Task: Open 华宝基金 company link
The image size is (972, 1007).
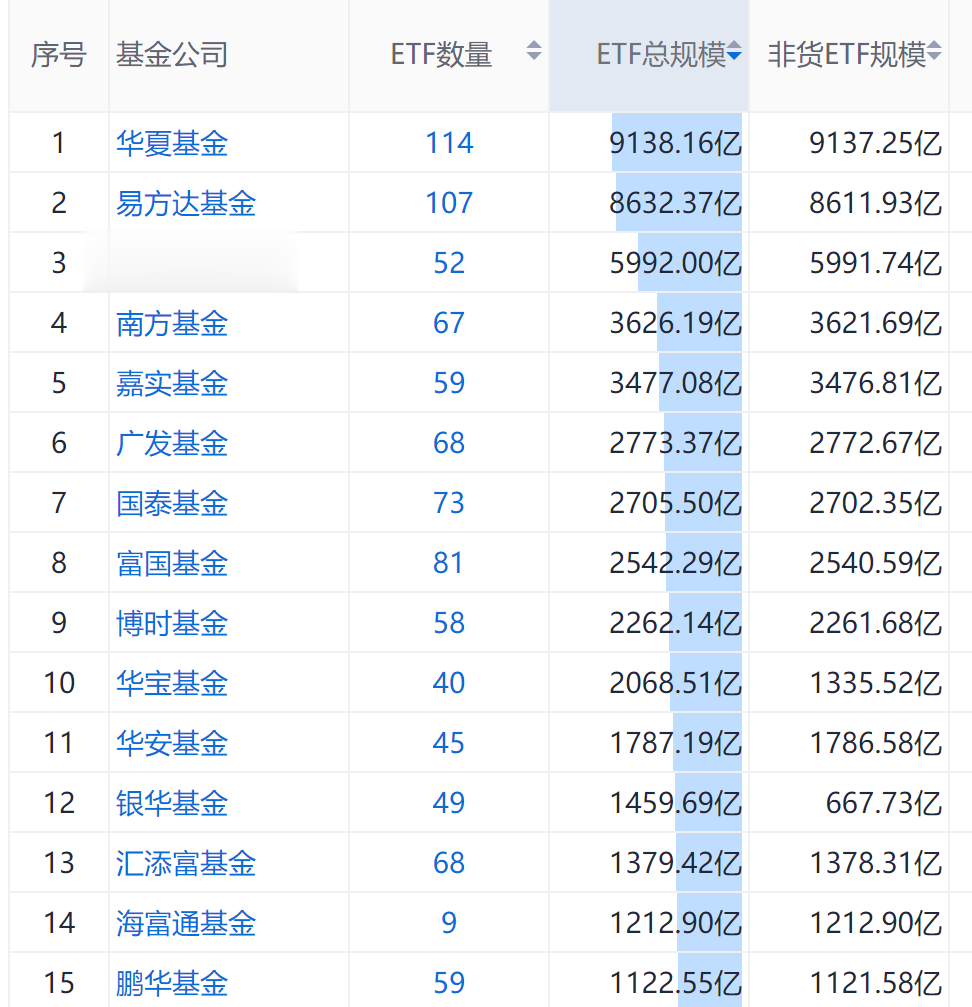Action: (171, 683)
